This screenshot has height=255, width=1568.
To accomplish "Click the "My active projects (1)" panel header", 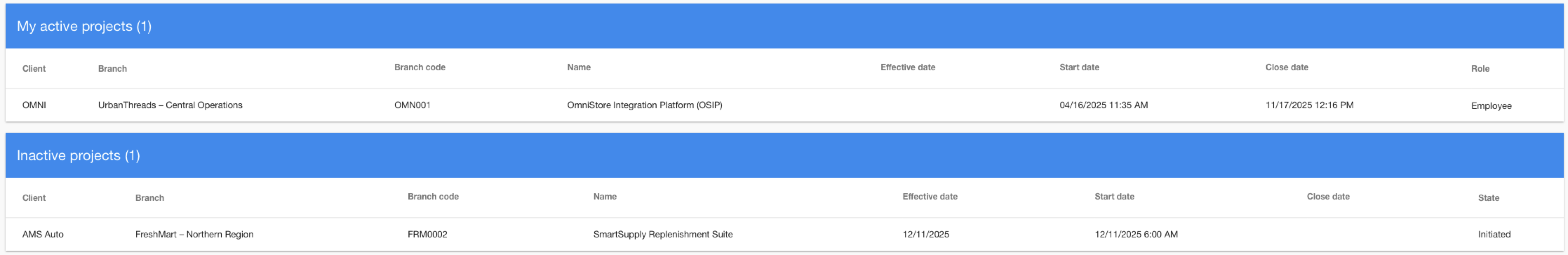I will pos(84,26).
